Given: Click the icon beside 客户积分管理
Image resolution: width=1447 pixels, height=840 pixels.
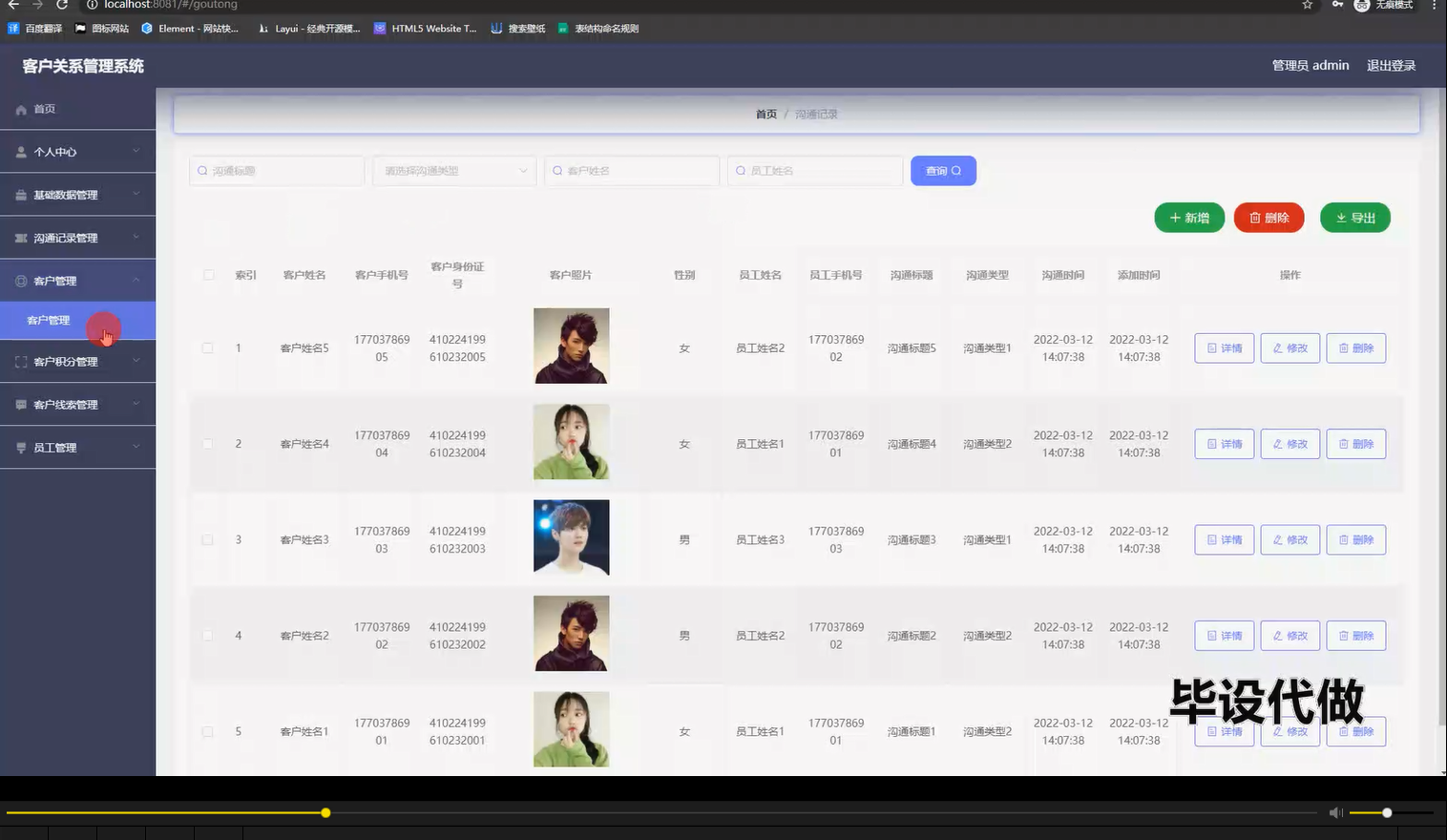Looking at the screenshot, I should tap(21, 362).
